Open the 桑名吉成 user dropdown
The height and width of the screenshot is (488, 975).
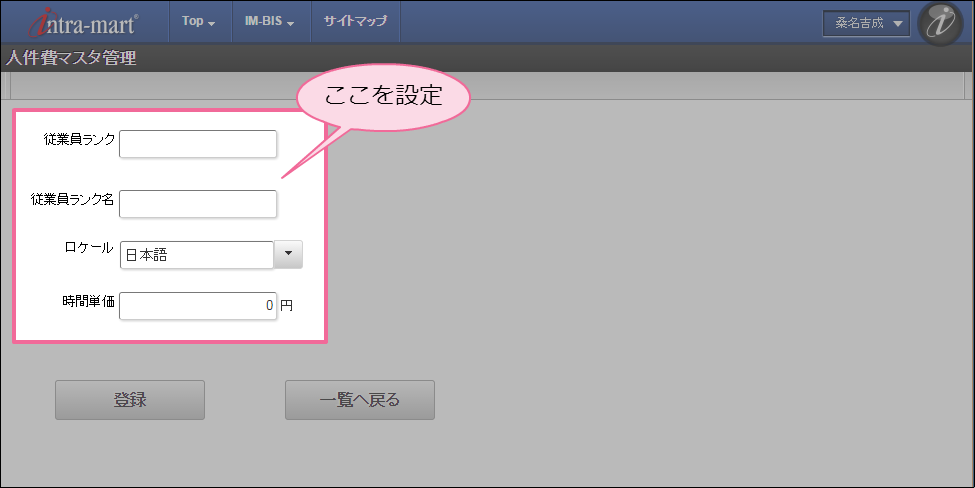click(866, 24)
